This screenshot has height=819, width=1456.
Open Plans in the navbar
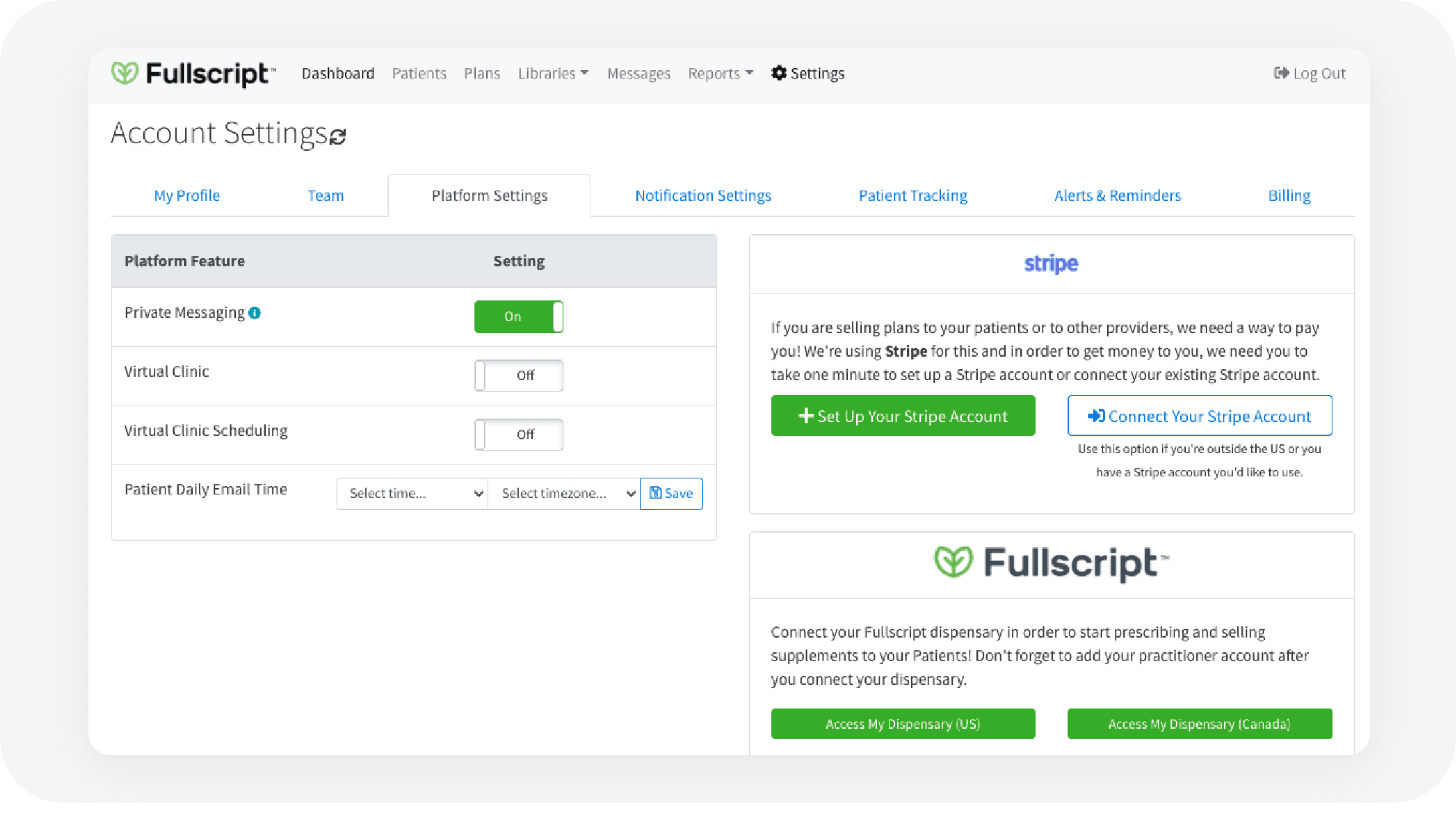point(482,73)
